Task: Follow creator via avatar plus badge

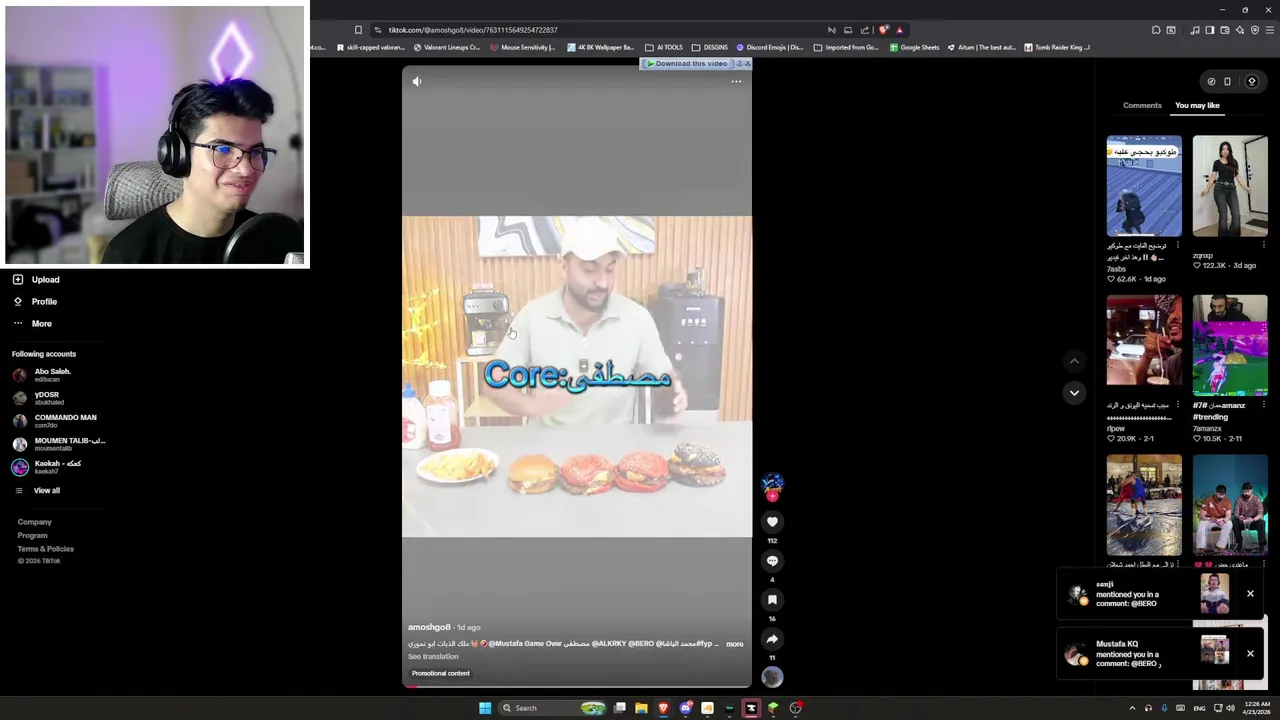Action: 772,496
